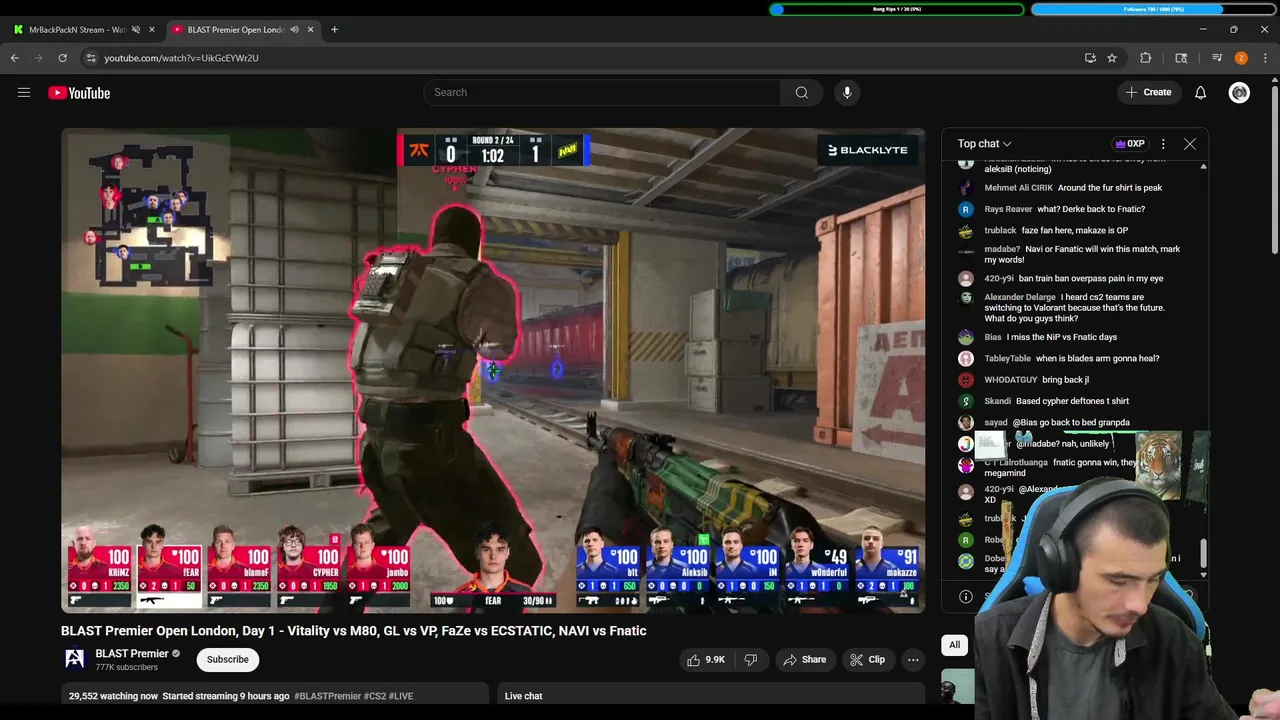Screen dimensions: 1280x720
Task: Expand the Top chat dropdown
Action: tap(984, 144)
